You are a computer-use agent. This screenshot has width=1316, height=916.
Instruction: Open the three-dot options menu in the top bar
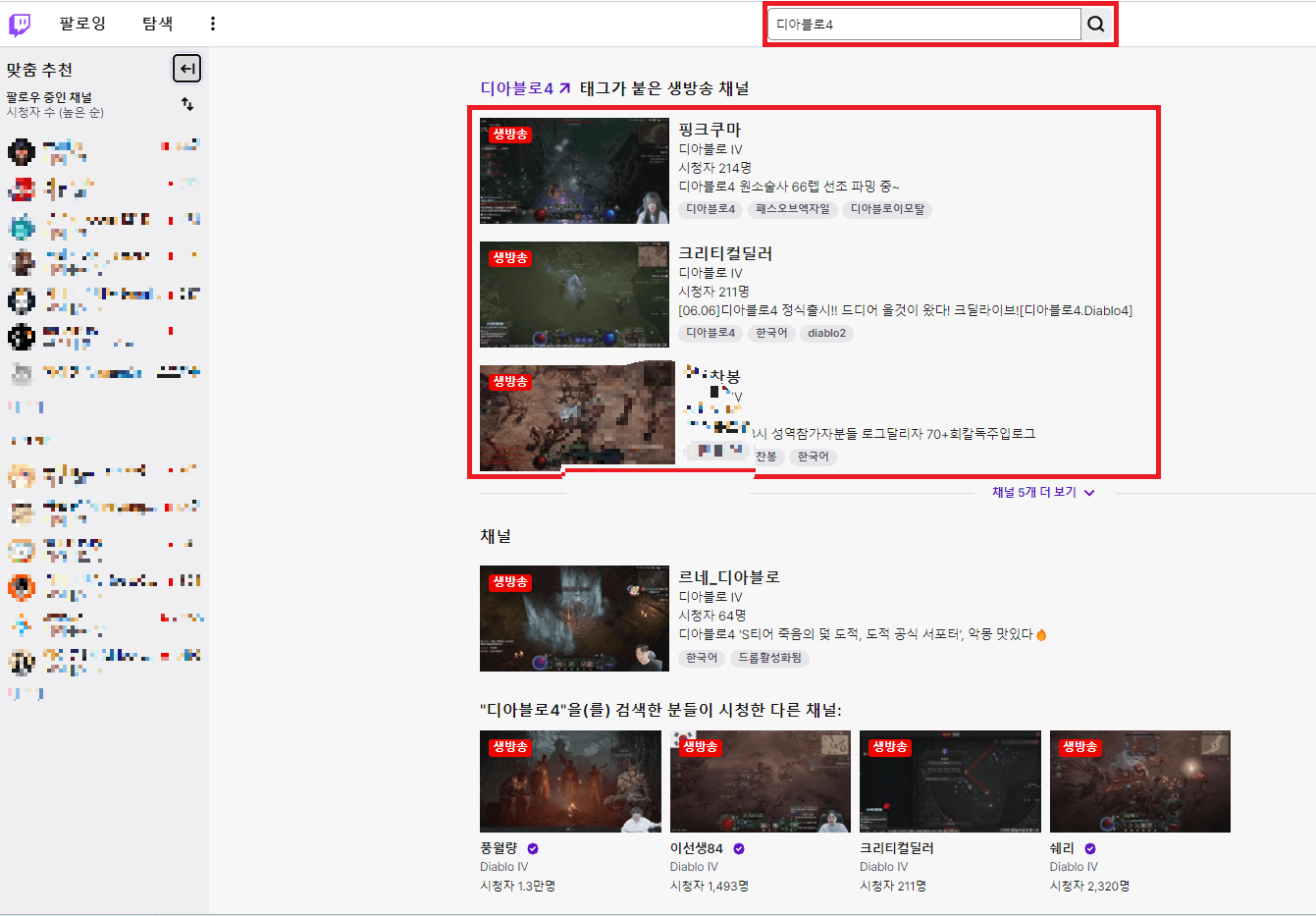(x=212, y=23)
